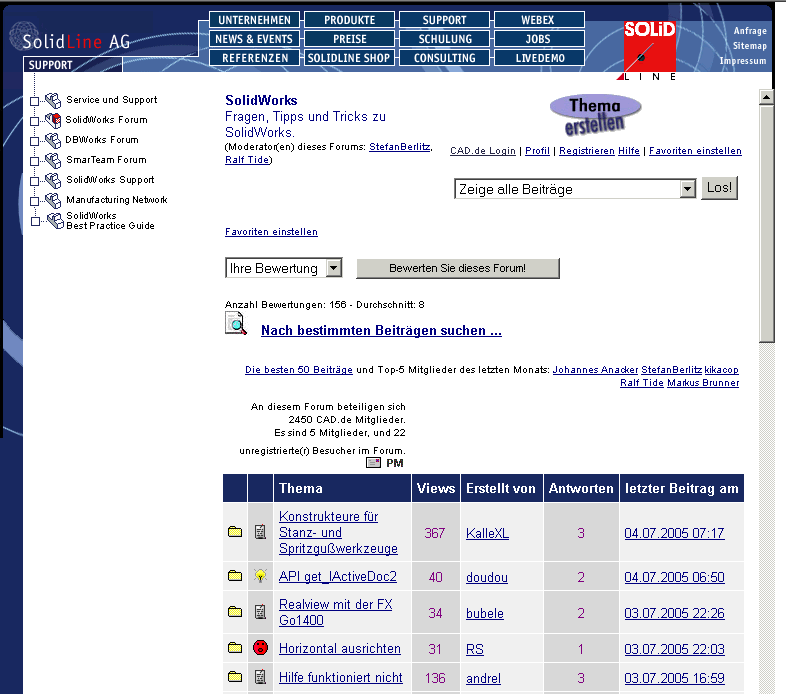This screenshot has width=786, height=694.
Task: Click the SmarTeam Forum tree icon
Action: [53, 160]
